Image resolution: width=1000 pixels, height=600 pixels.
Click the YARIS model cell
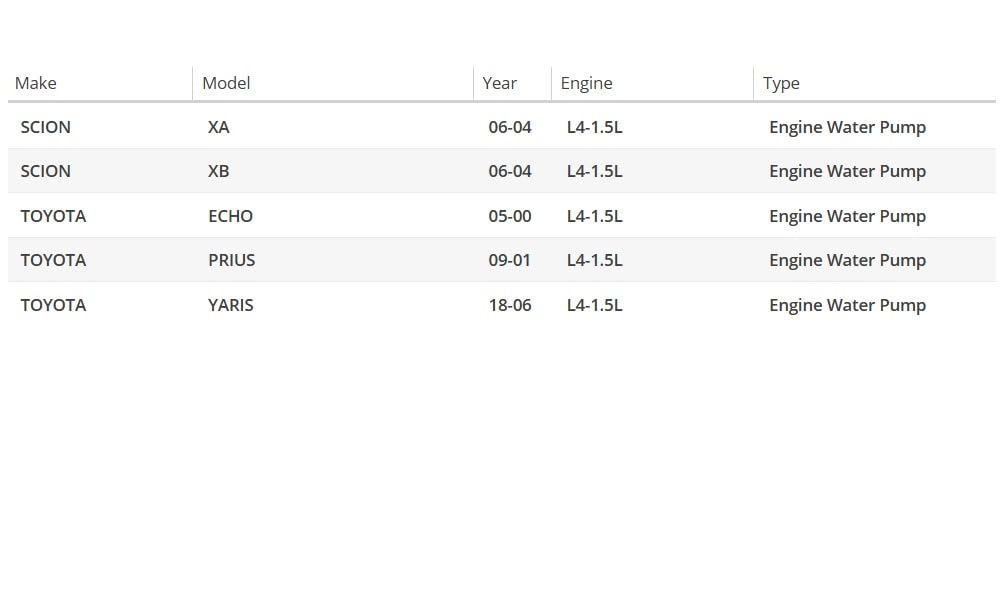tap(231, 305)
